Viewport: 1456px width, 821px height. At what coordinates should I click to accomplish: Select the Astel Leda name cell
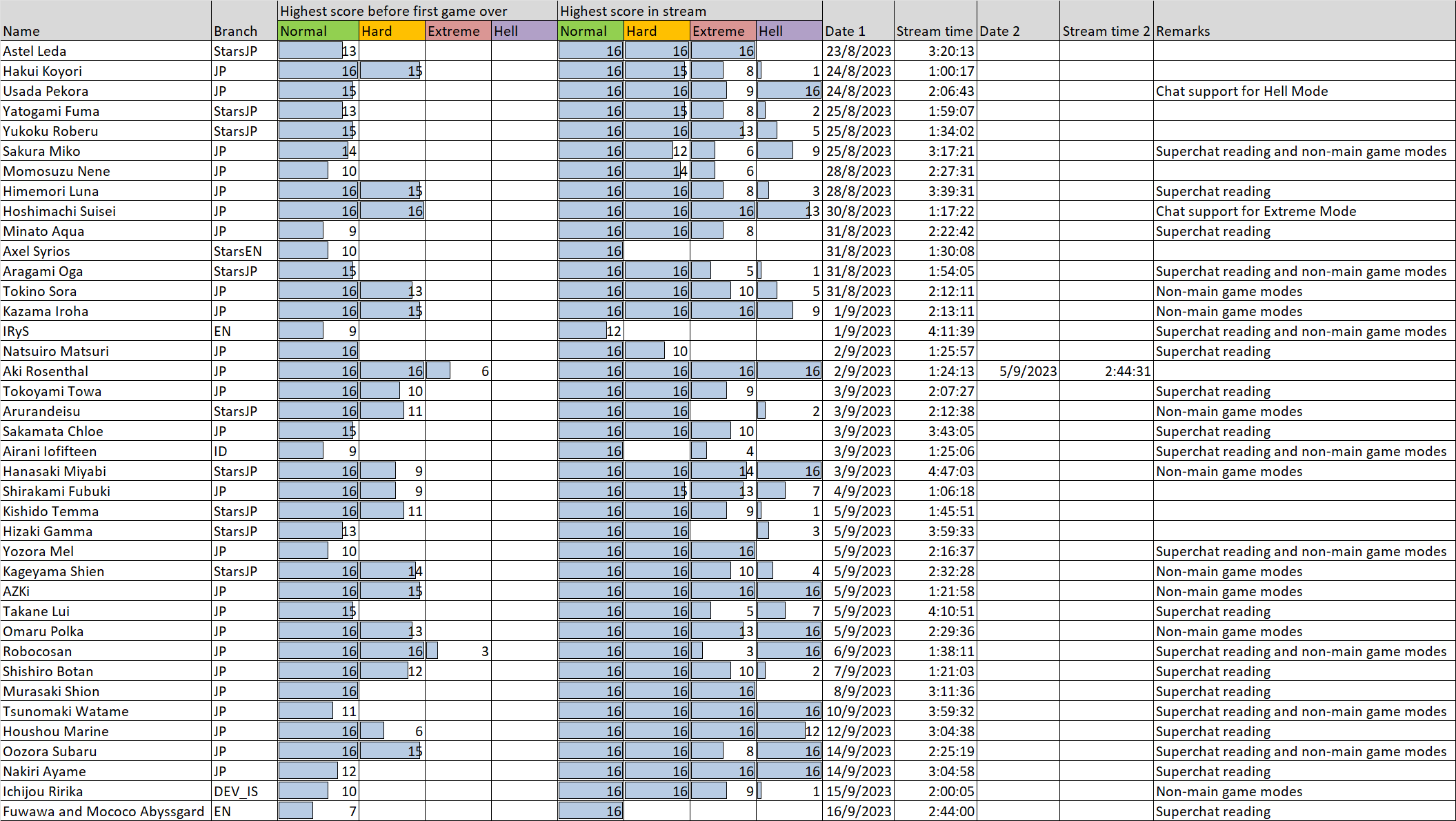[x=106, y=51]
